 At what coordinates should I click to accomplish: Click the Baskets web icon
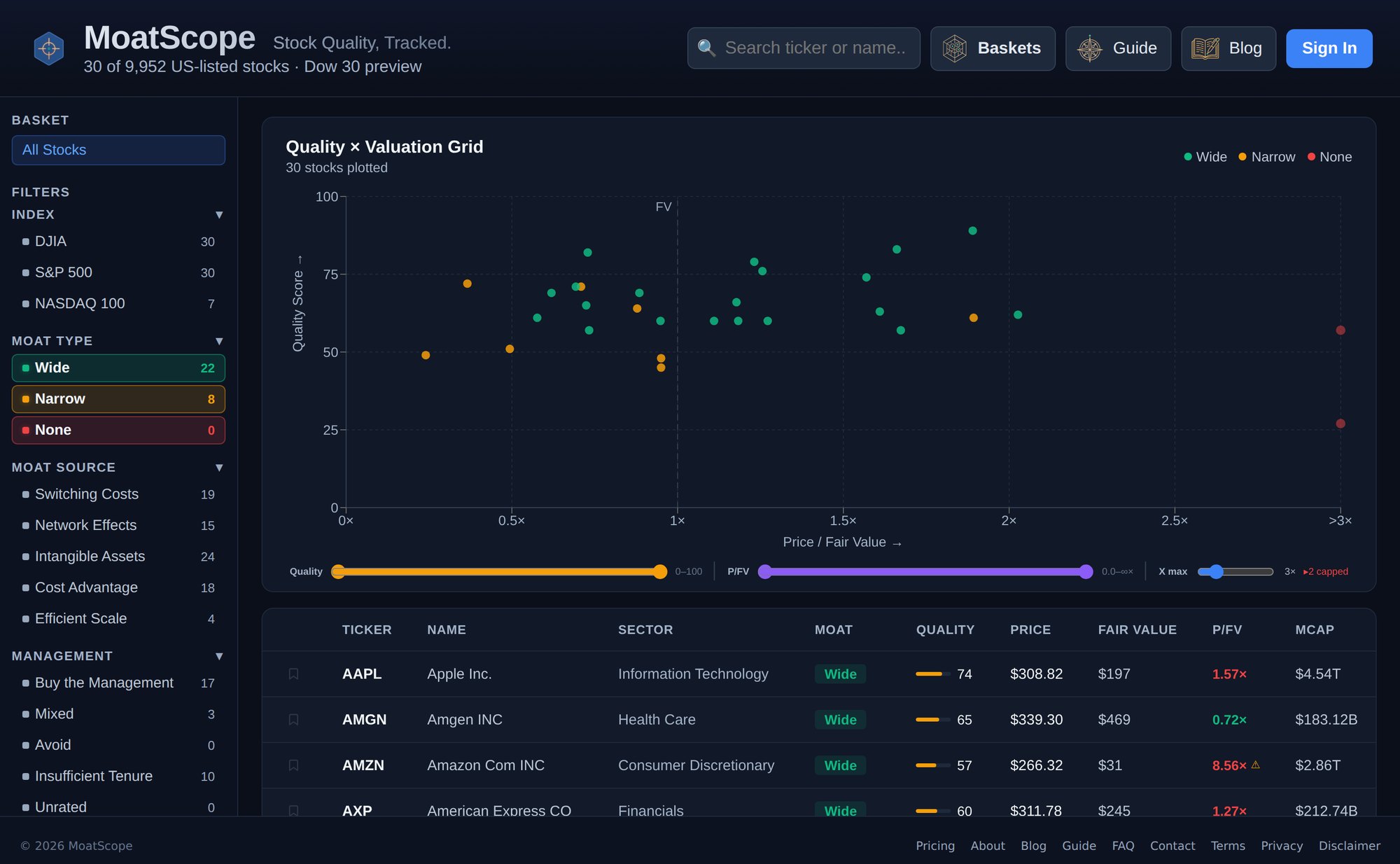954,48
